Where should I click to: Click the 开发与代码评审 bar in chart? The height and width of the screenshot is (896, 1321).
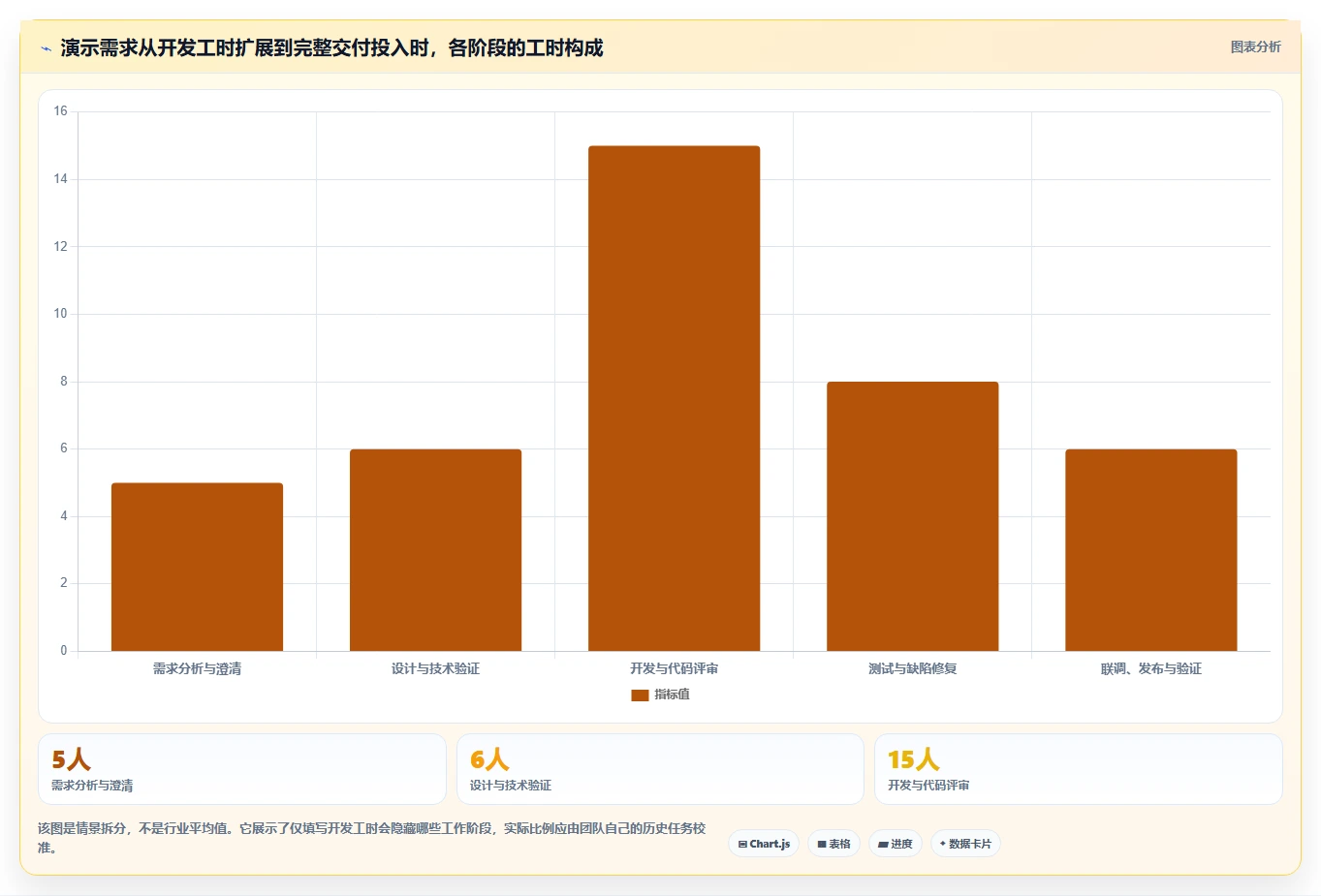(674, 398)
